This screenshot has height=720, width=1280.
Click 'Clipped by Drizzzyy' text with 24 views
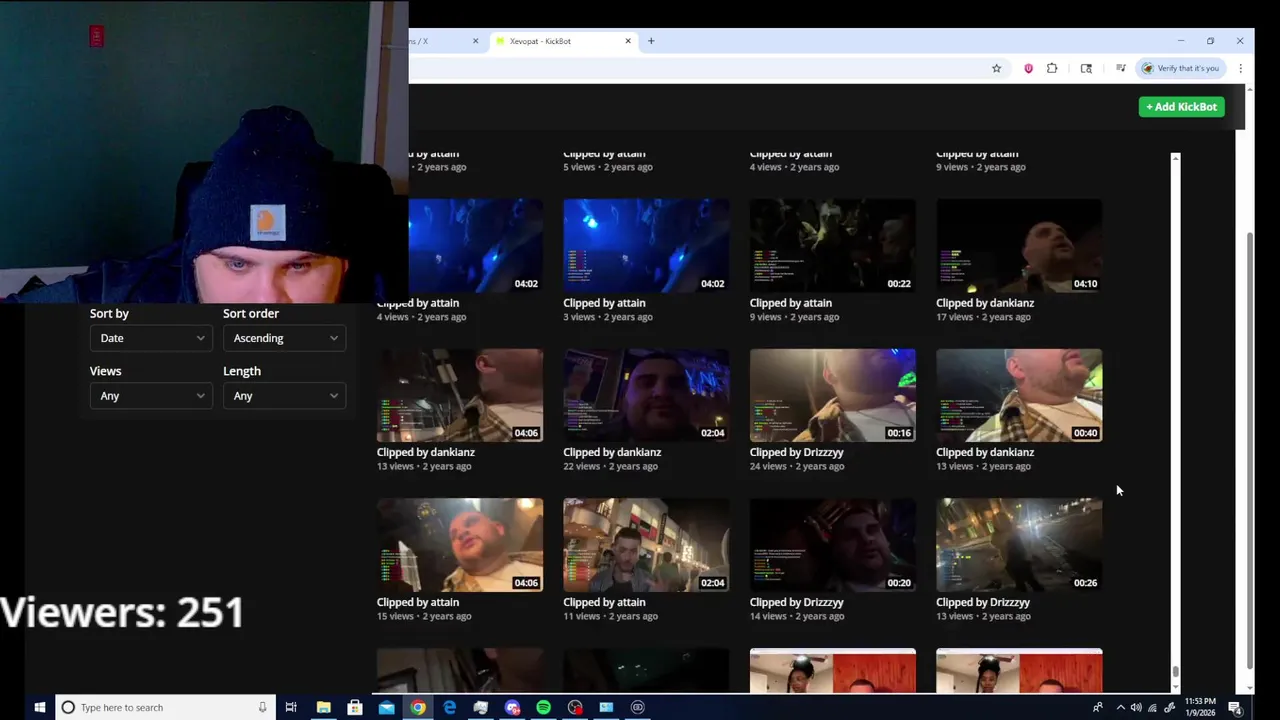click(797, 452)
